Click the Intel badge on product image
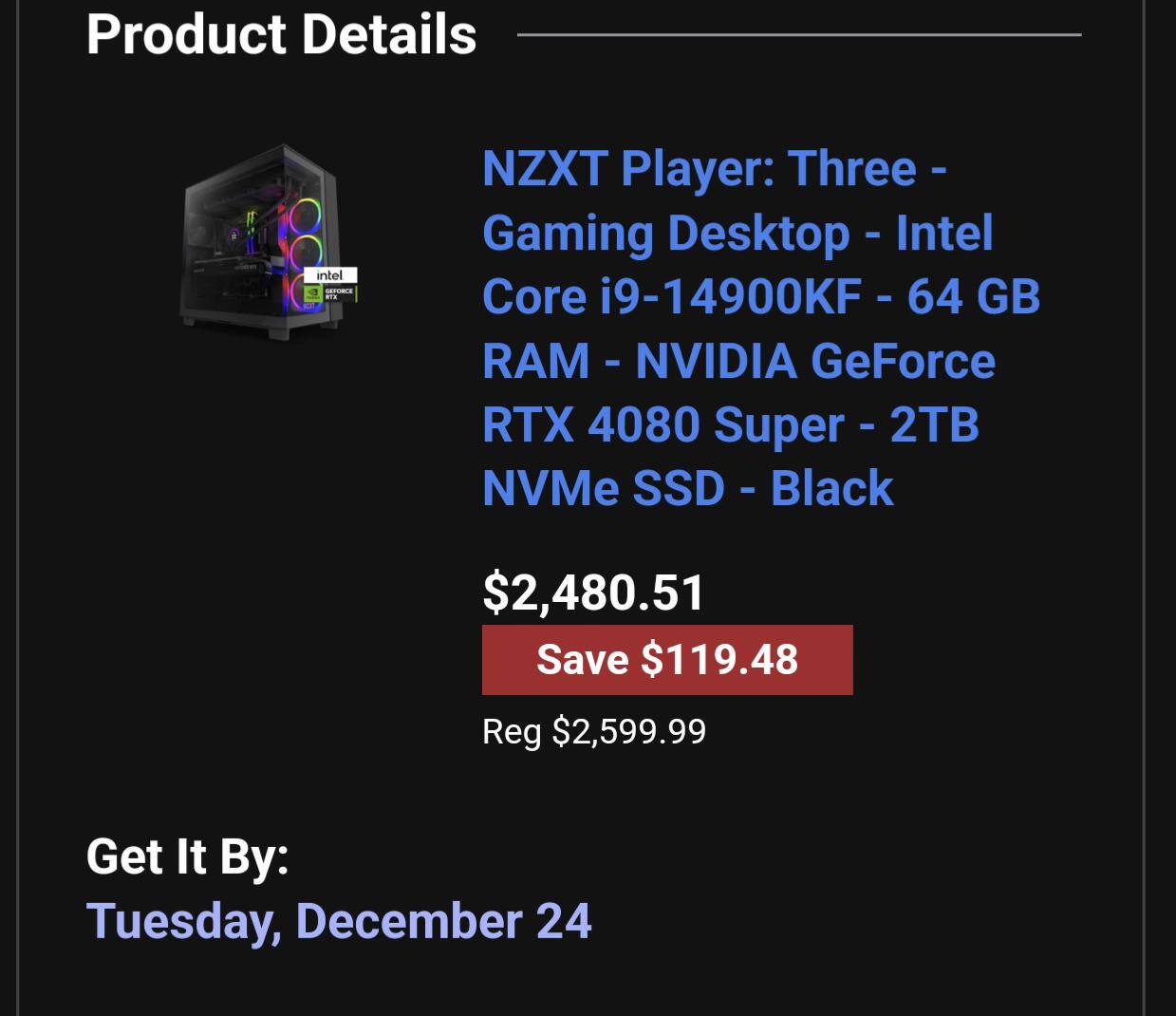 pyautogui.click(x=329, y=275)
